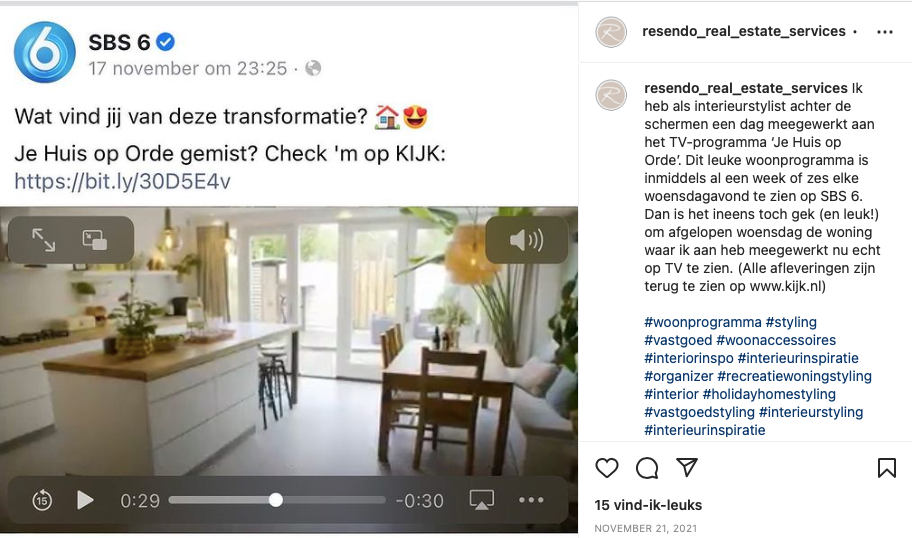Viewport: 912px width, 538px height.
Task: Mute the video using the speaker icon
Action: 526,240
